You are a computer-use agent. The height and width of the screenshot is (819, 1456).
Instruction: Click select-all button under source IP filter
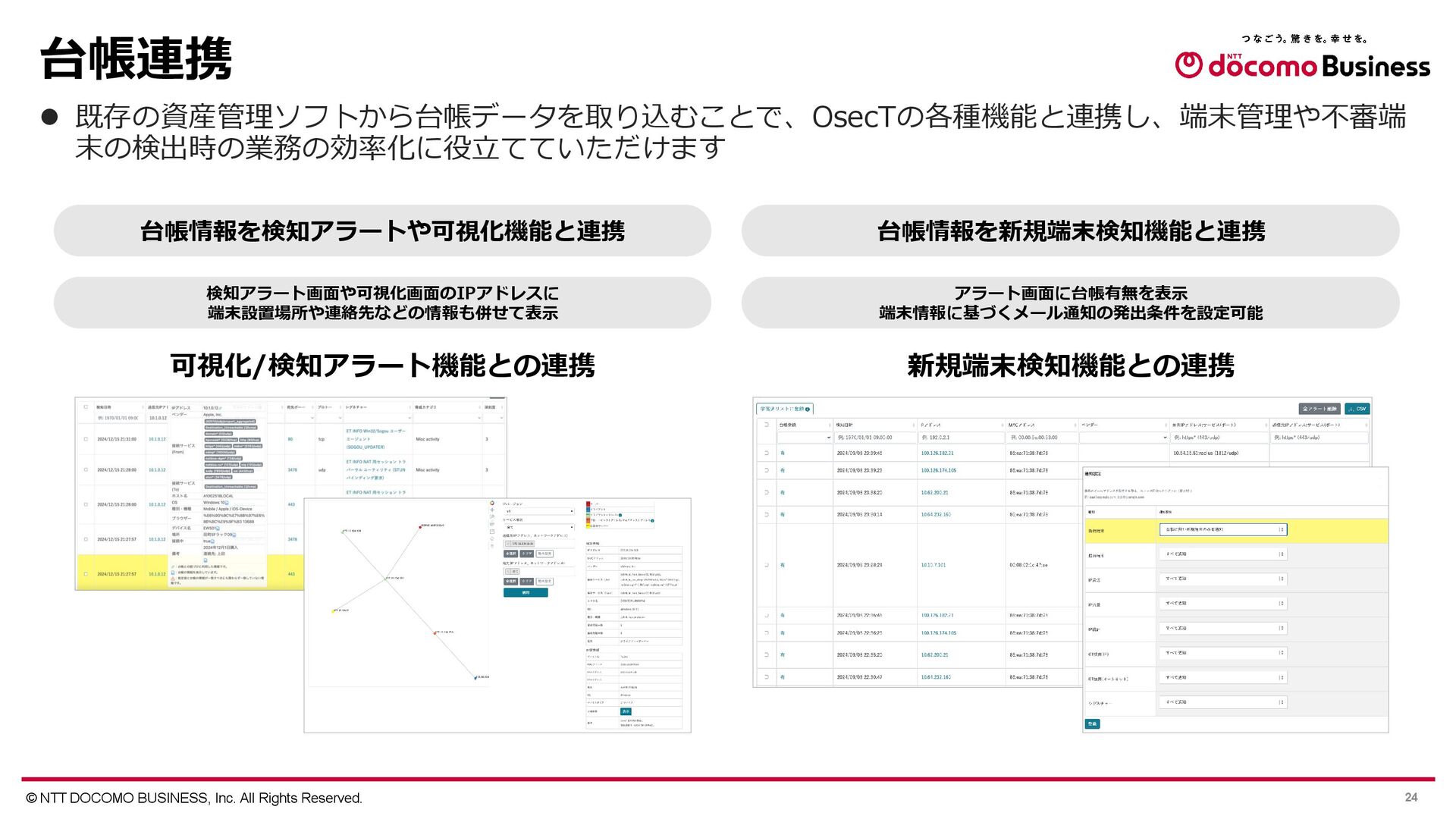click(x=511, y=554)
